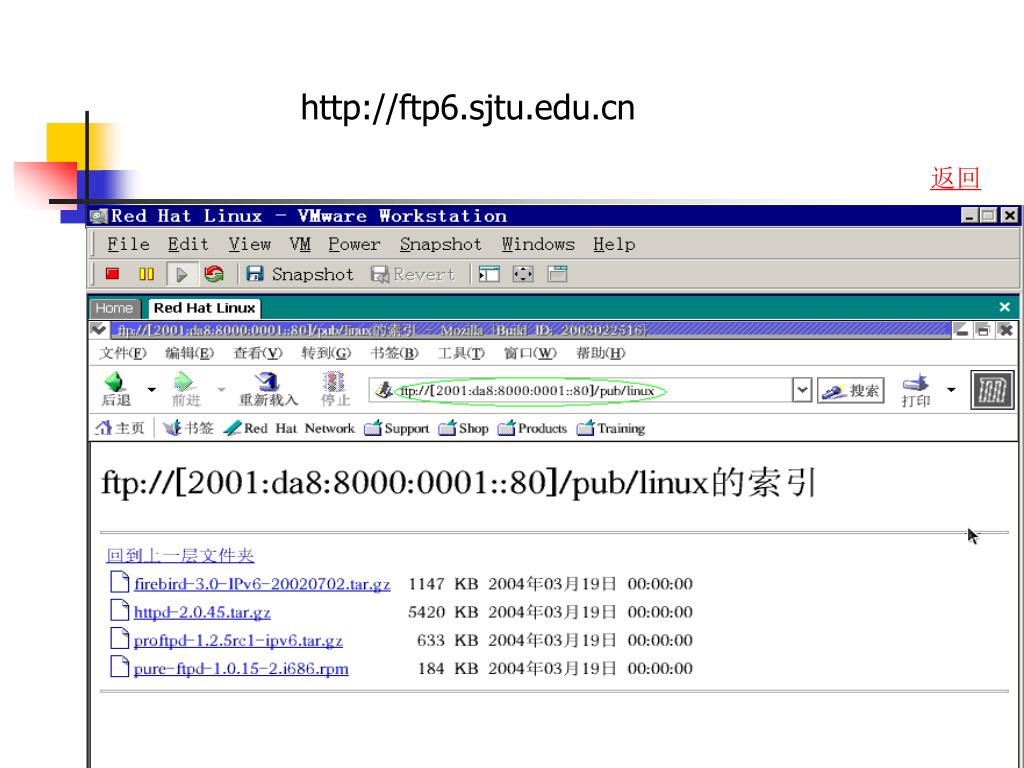
Task: Click the 打印 print button
Action: pos(916,391)
